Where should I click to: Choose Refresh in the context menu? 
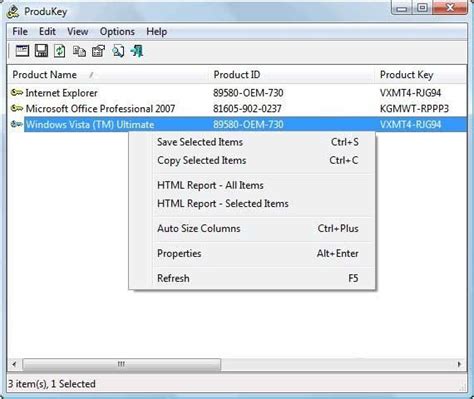point(252,278)
